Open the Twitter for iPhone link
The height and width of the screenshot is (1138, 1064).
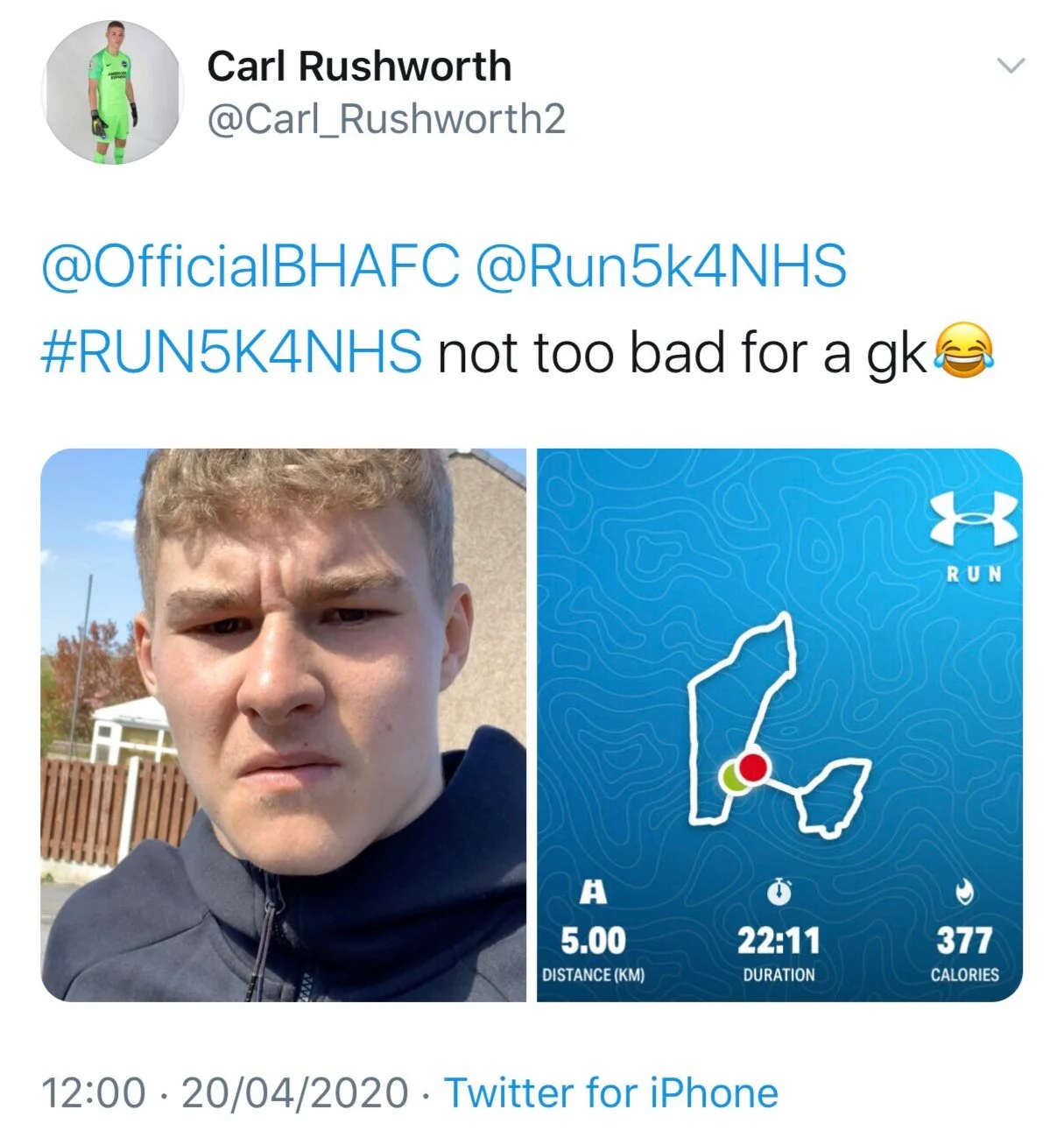tap(611, 1092)
